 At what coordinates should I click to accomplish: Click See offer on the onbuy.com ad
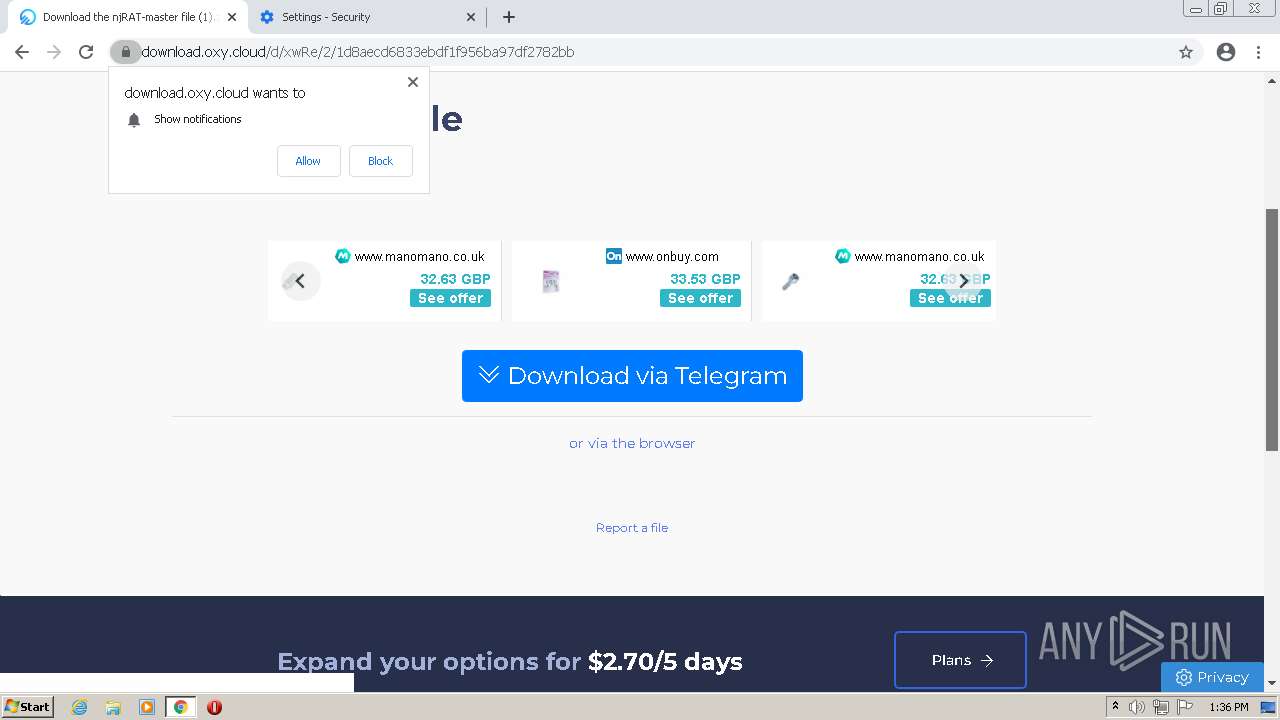[x=700, y=298]
